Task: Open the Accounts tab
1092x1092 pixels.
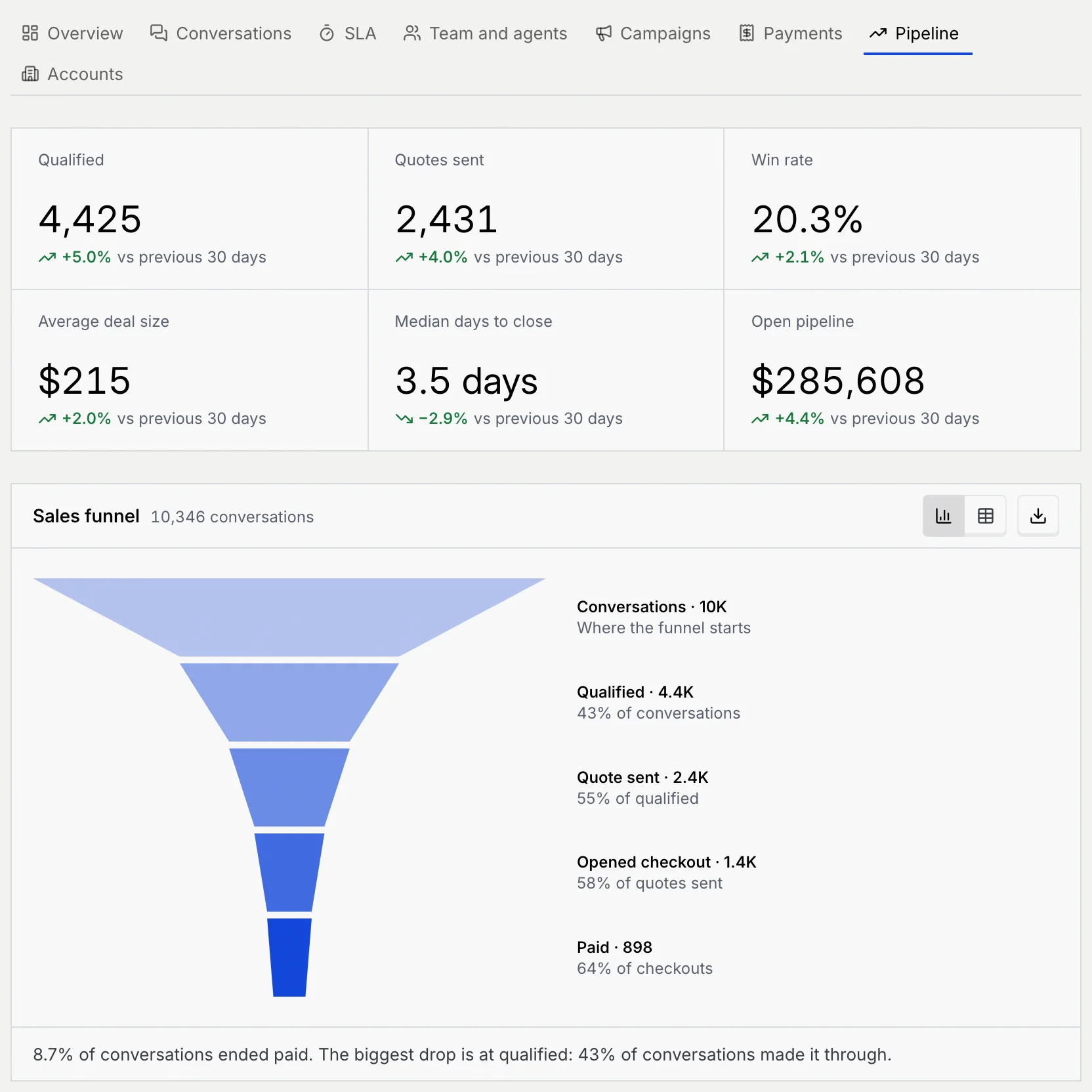Action: pyautogui.click(x=72, y=74)
